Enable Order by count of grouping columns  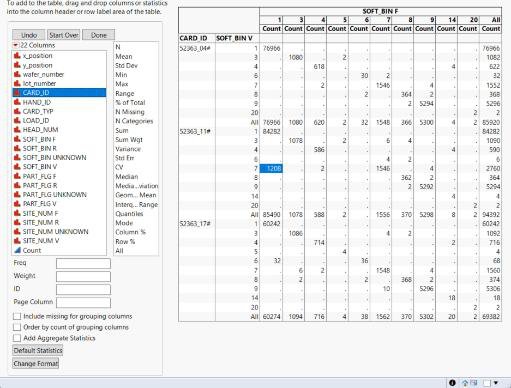click(17, 327)
